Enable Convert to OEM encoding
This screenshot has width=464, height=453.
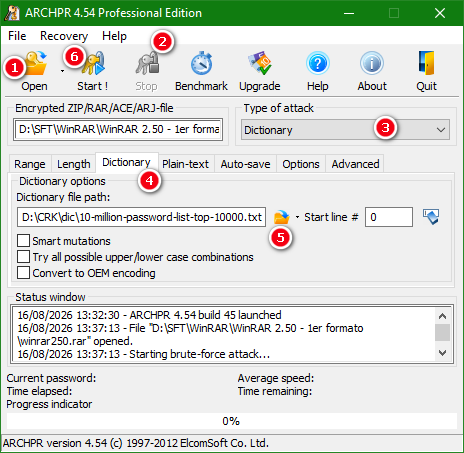pos(23,273)
